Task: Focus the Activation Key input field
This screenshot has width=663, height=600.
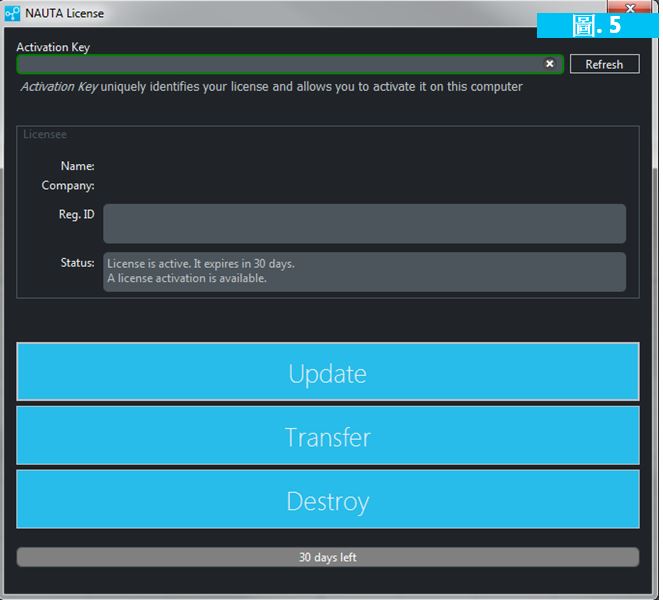Action: coord(280,64)
